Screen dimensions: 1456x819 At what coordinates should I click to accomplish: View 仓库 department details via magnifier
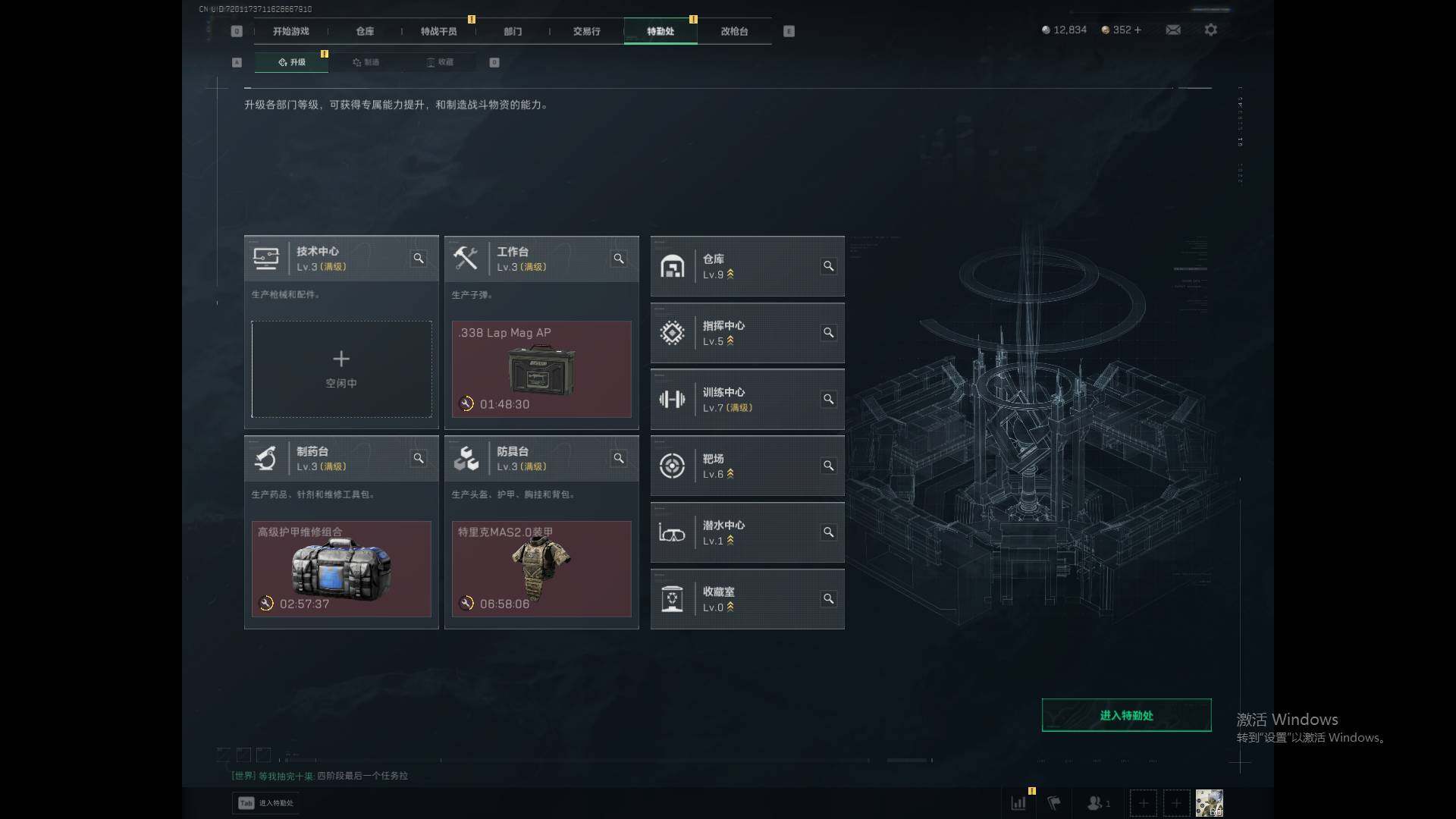coord(828,266)
